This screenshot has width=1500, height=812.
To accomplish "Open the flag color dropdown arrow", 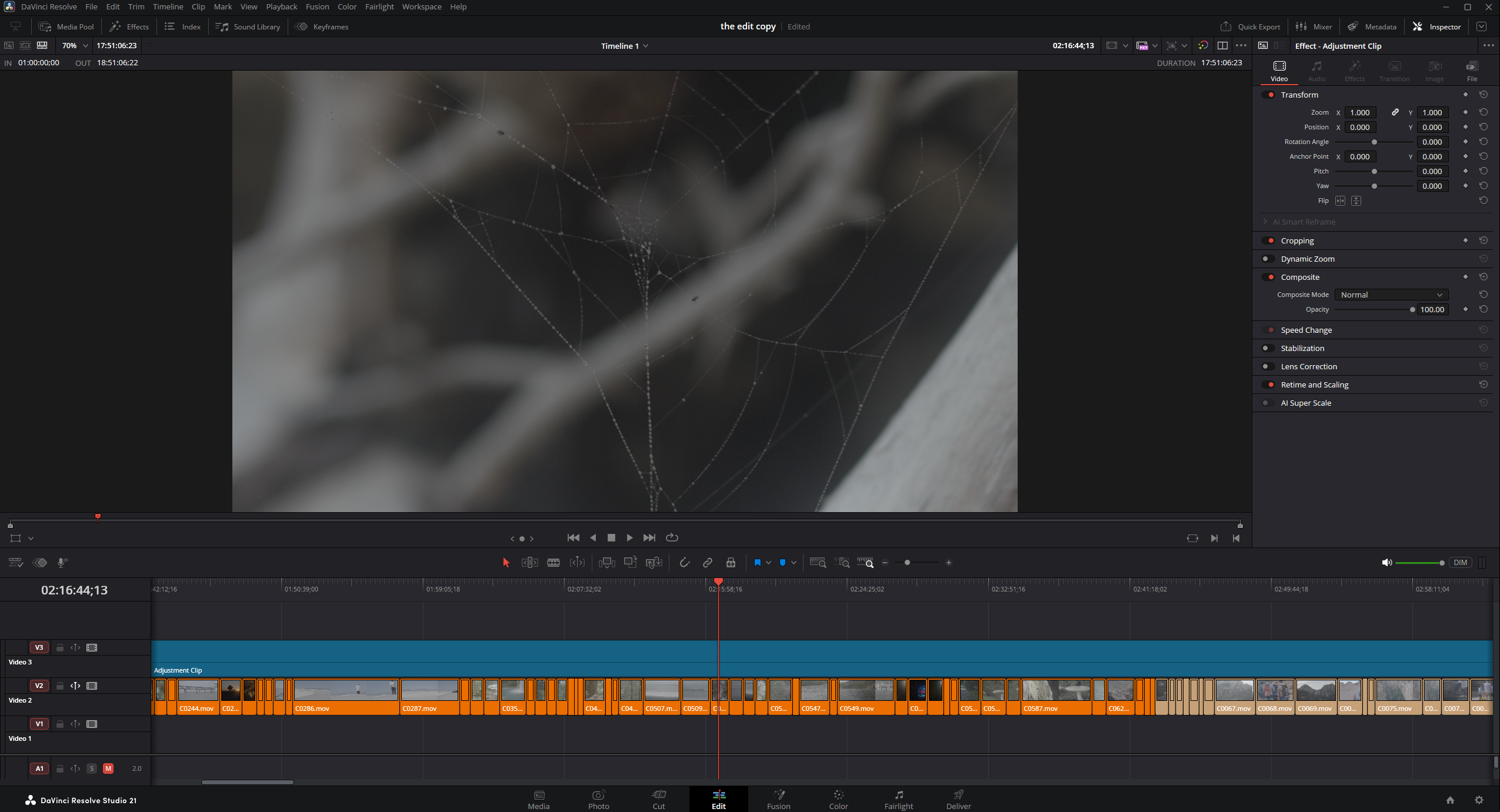I will [768, 563].
